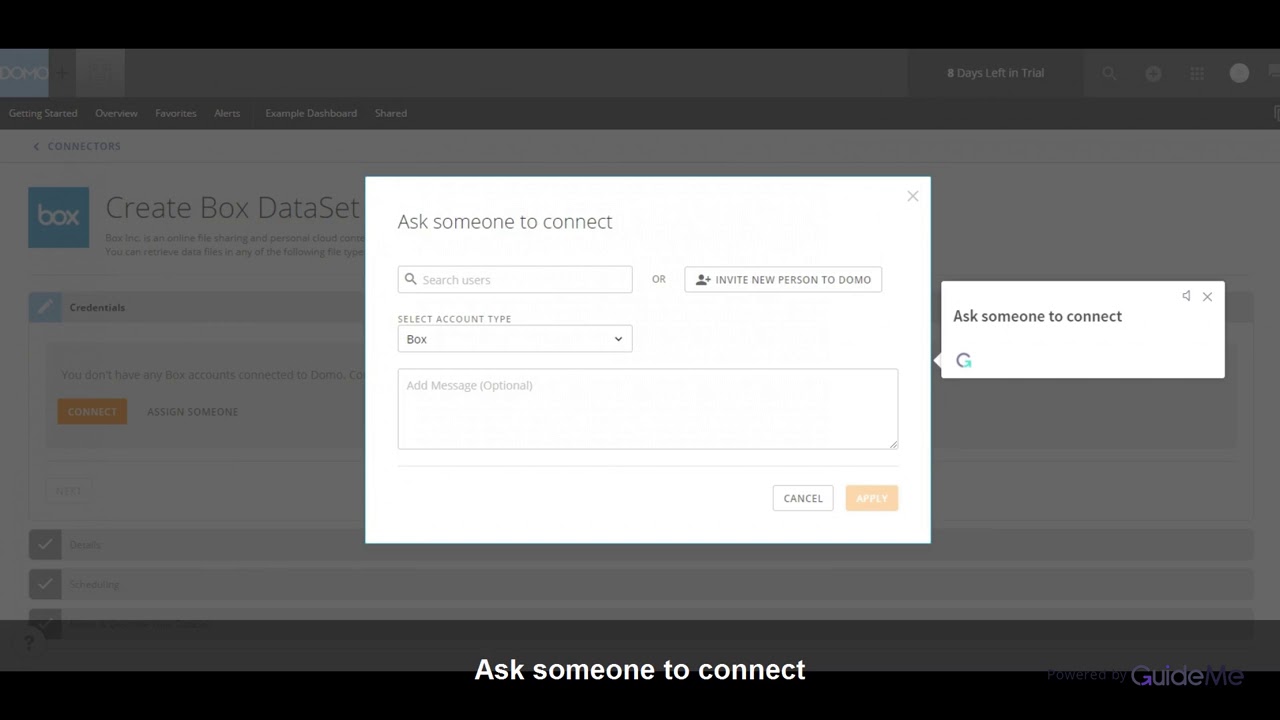
Task: Click 8 Days Left in Trial
Action: click(x=995, y=73)
